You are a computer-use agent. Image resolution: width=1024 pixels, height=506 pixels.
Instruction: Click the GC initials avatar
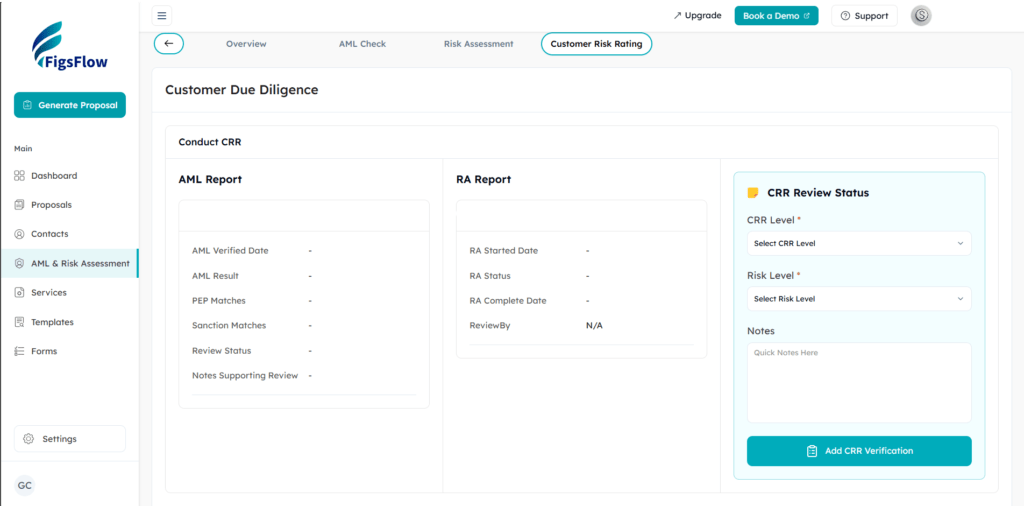tap(25, 486)
